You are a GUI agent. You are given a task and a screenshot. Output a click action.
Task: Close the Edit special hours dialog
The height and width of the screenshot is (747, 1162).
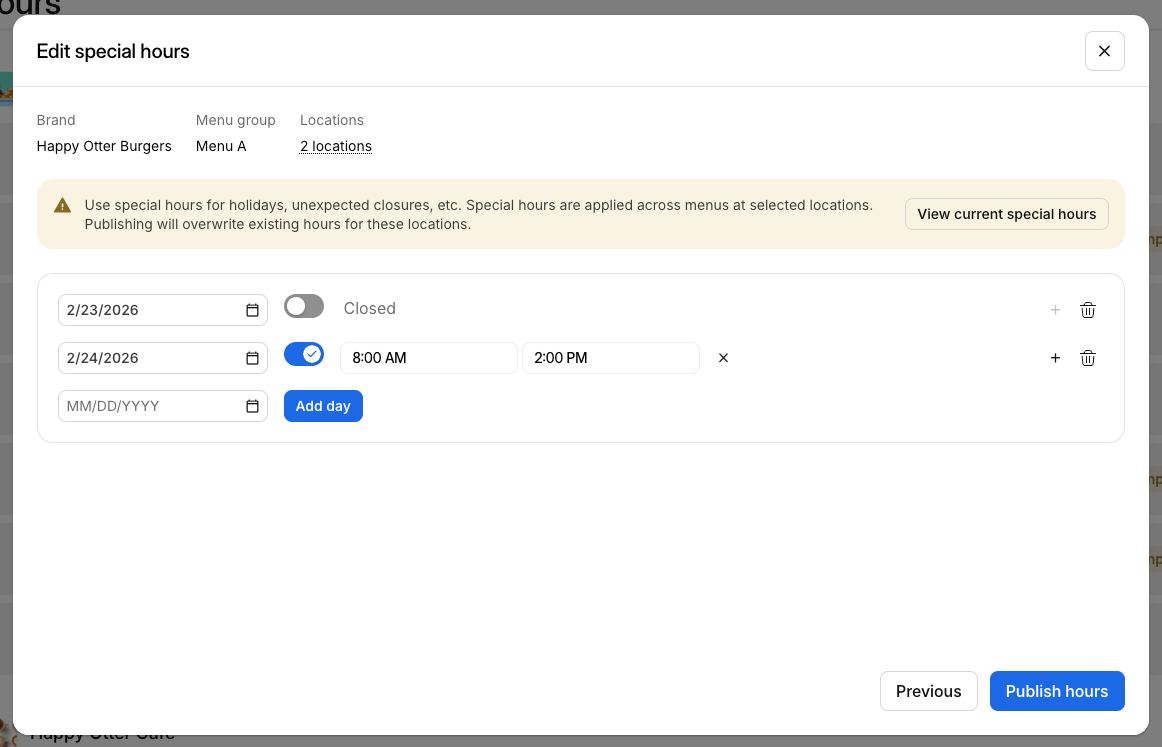click(1104, 51)
